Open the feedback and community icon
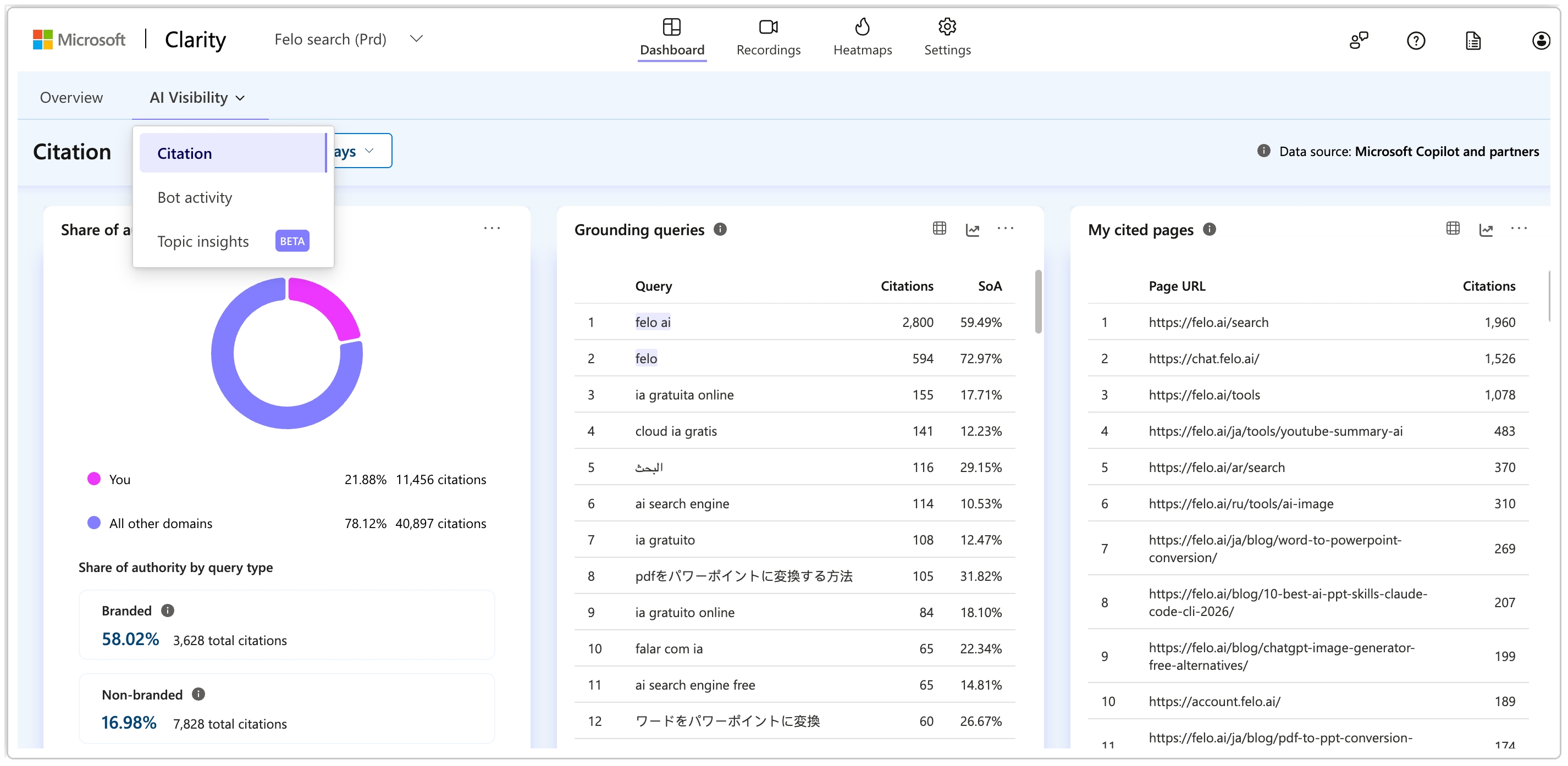The image size is (1568, 766). [x=1359, y=41]
